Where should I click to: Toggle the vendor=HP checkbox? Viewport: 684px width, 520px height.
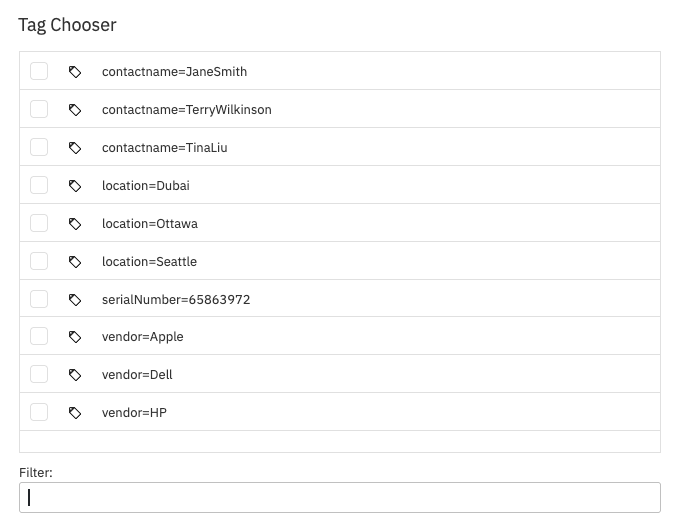click(x=39, y=412)
